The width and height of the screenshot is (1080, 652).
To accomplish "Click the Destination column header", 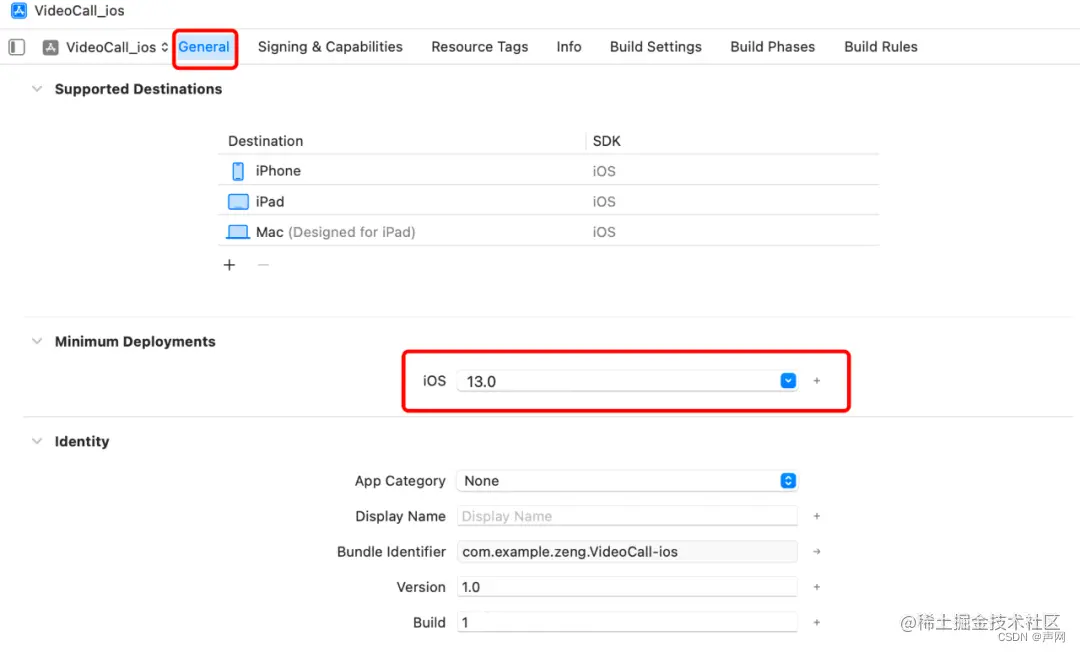I will click(266, 141).
